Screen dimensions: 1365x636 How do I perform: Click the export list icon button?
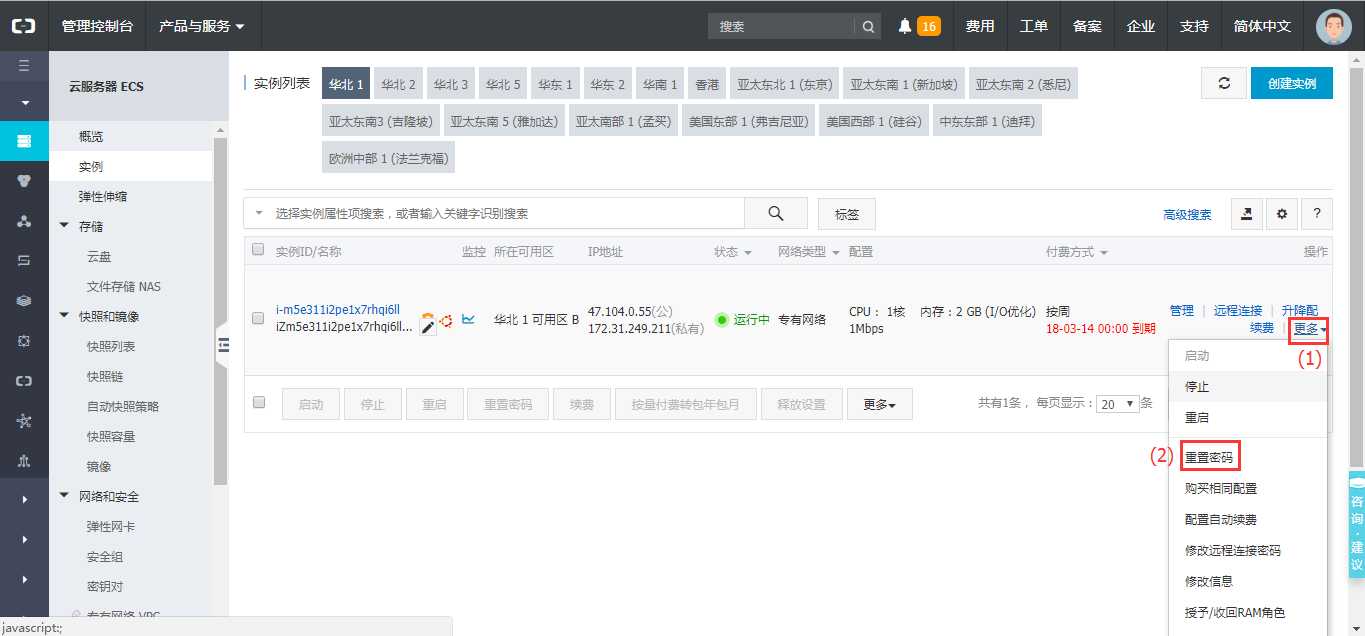click(1246, 213)
